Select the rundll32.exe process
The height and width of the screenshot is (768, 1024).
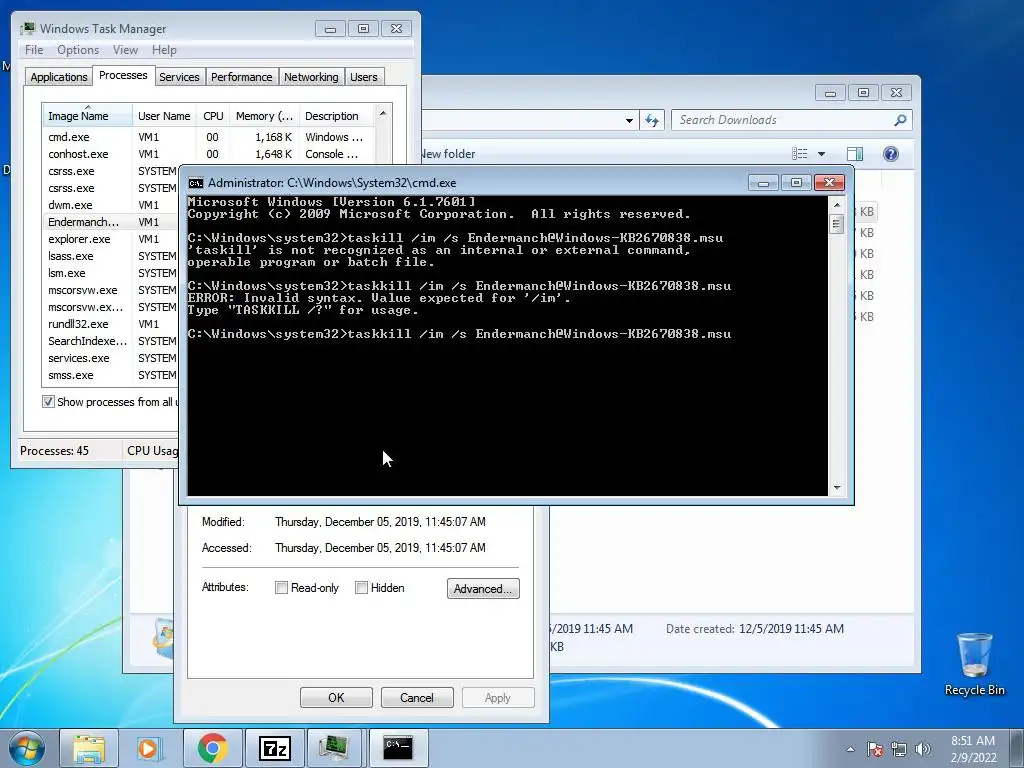pos(111,324)
